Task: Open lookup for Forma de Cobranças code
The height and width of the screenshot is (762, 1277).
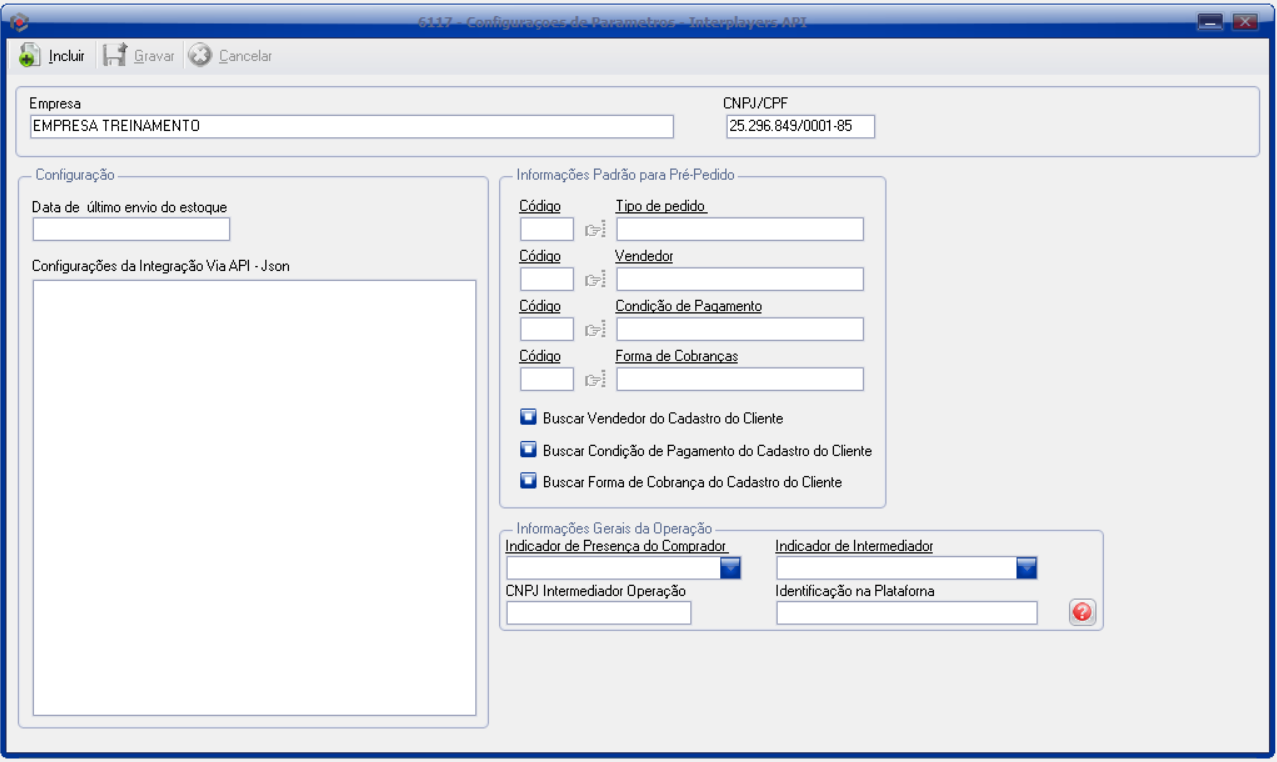Action: tap(595, 380)
